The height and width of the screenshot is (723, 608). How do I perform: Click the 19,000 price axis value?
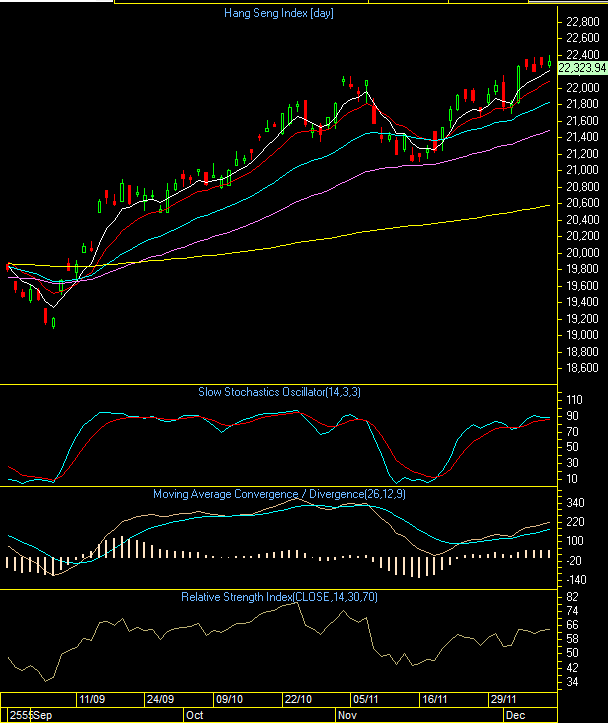click(x=583, y=335)
